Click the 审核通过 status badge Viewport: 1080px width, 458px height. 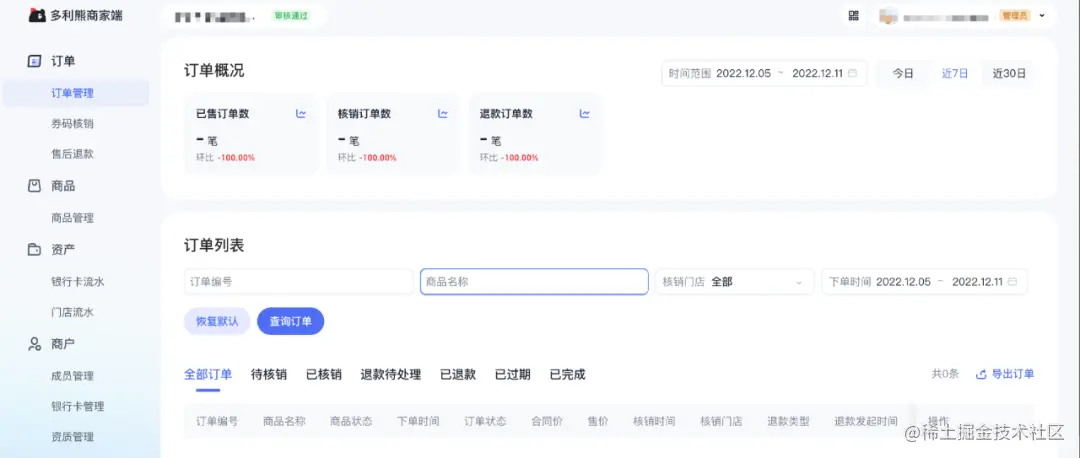[x=292, y=16]
